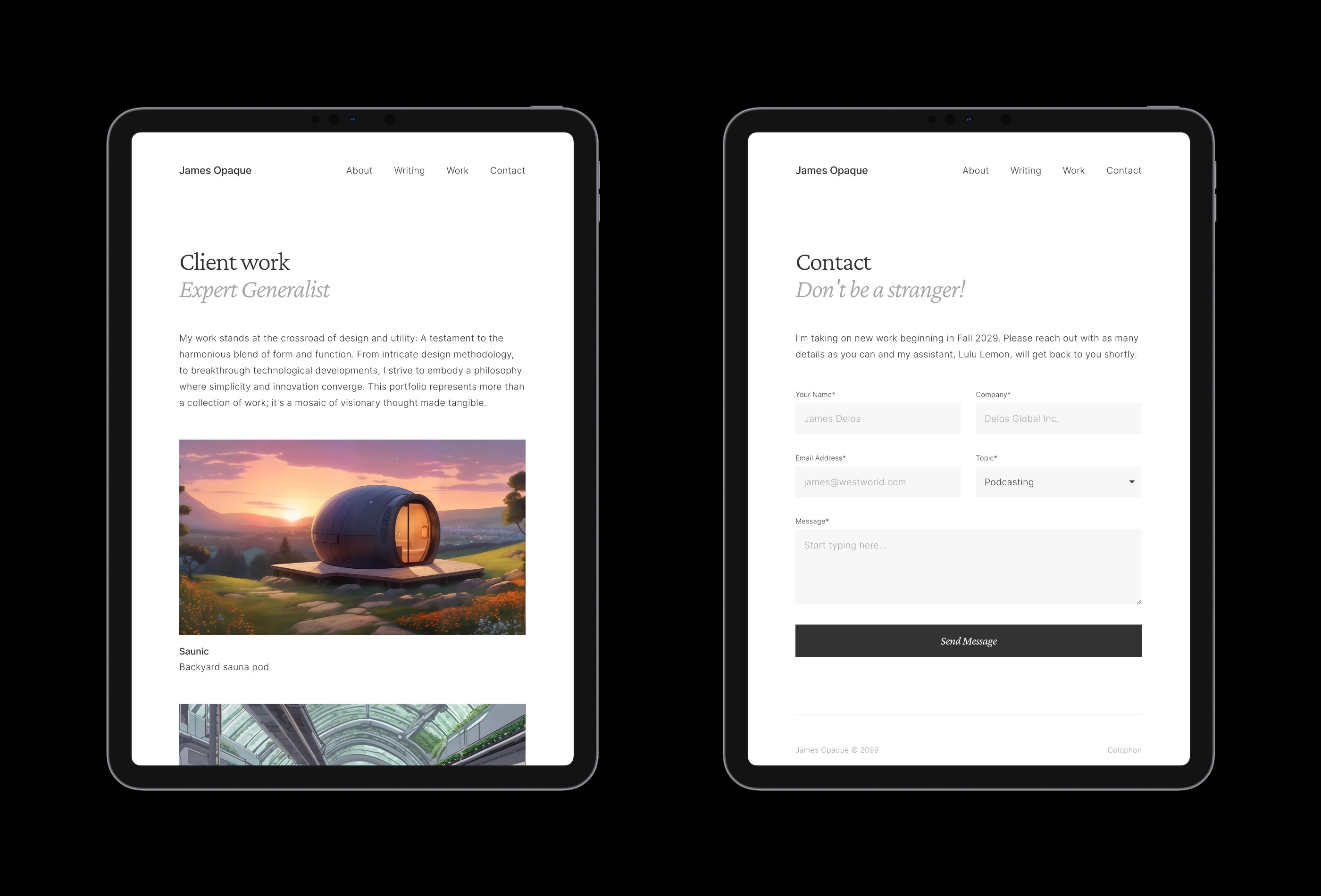Viewport: 1321px width, 896px height.
Task: Click the Send Message button
Action: coord(967,640)
